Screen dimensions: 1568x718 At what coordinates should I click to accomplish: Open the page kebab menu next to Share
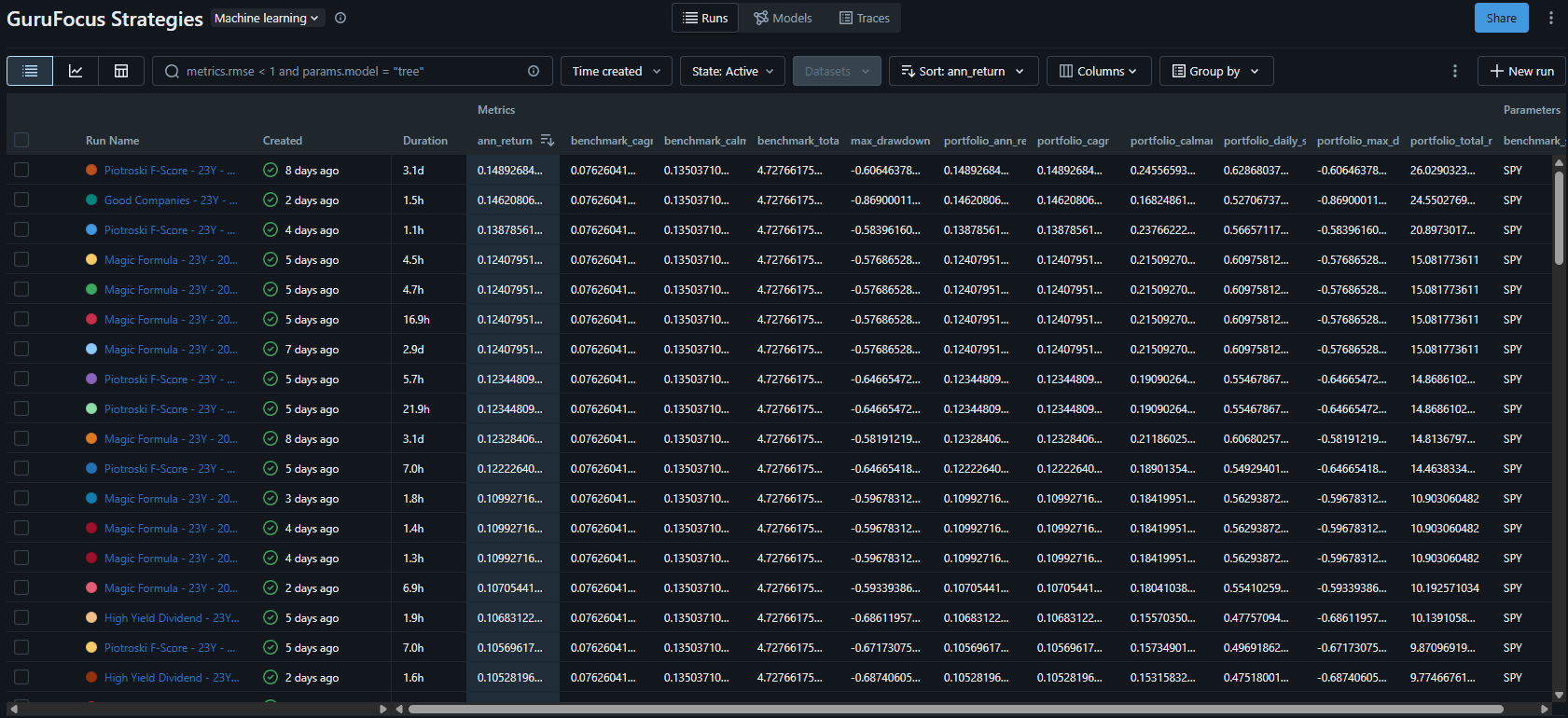click(1550, 18)
